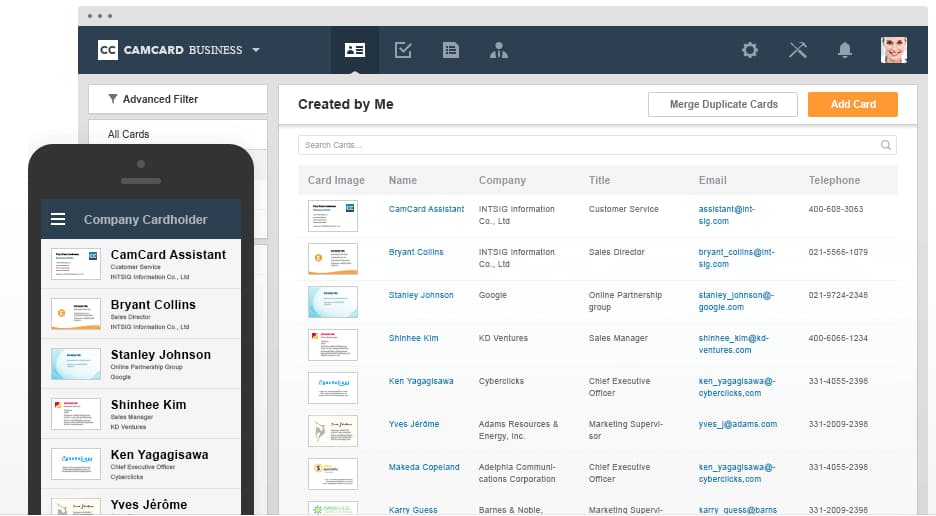This screenshot has height=516, width=936.
Task: Click the Add Card button
Action: 853,105
